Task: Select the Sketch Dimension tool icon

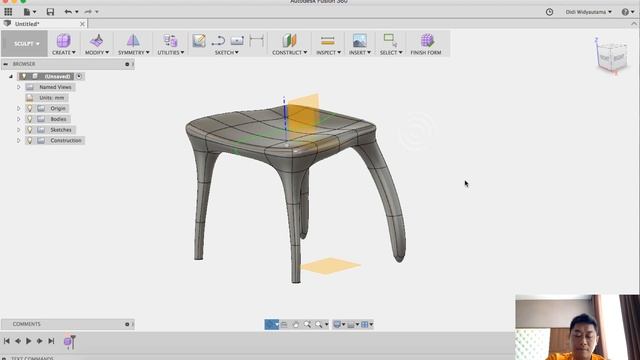Action: (x=256, y=41)
